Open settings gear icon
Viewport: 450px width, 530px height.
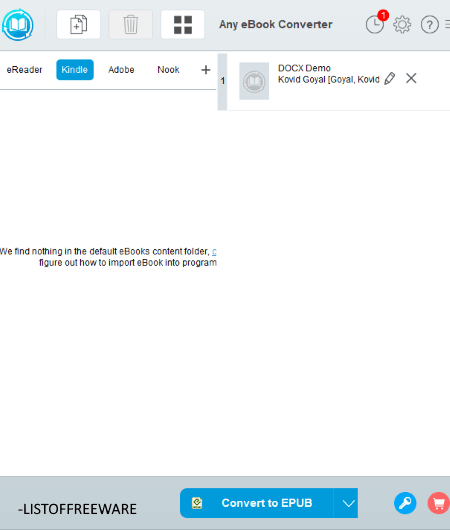[402, 24]
